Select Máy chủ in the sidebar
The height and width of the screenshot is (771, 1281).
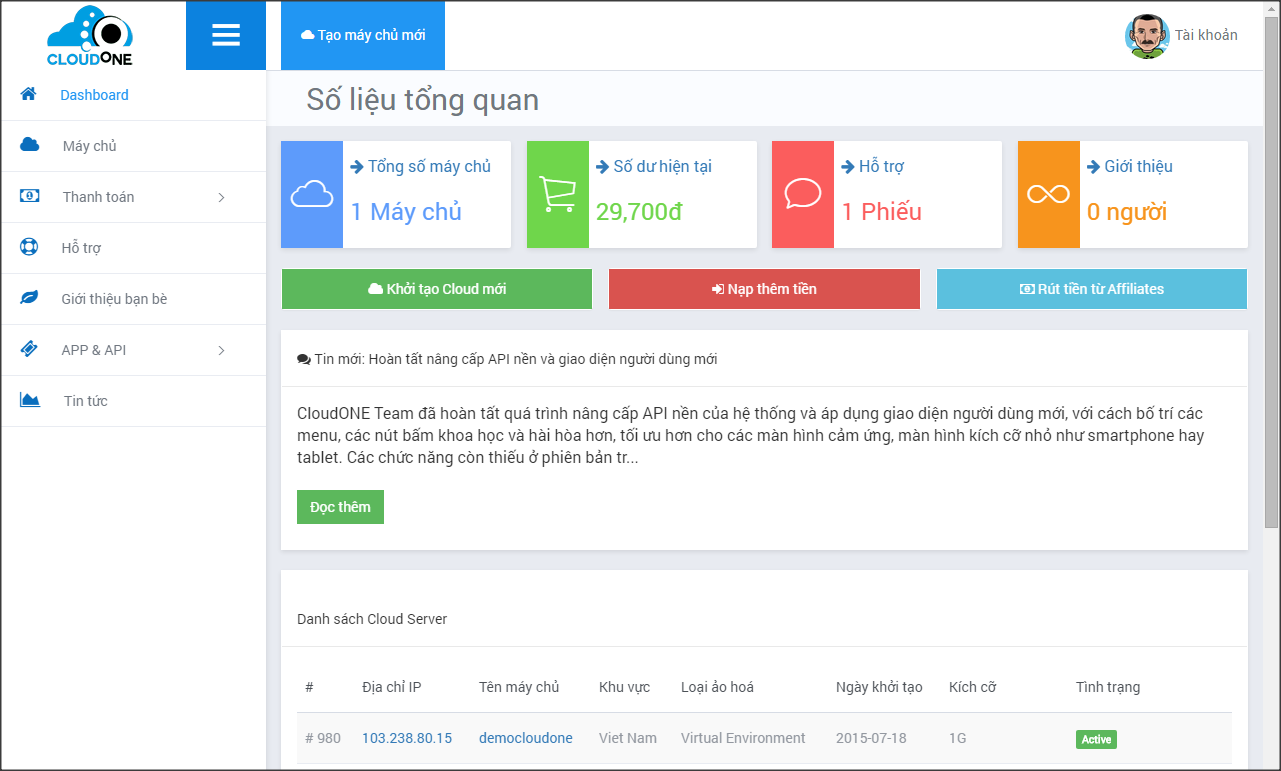pos(89,146)
